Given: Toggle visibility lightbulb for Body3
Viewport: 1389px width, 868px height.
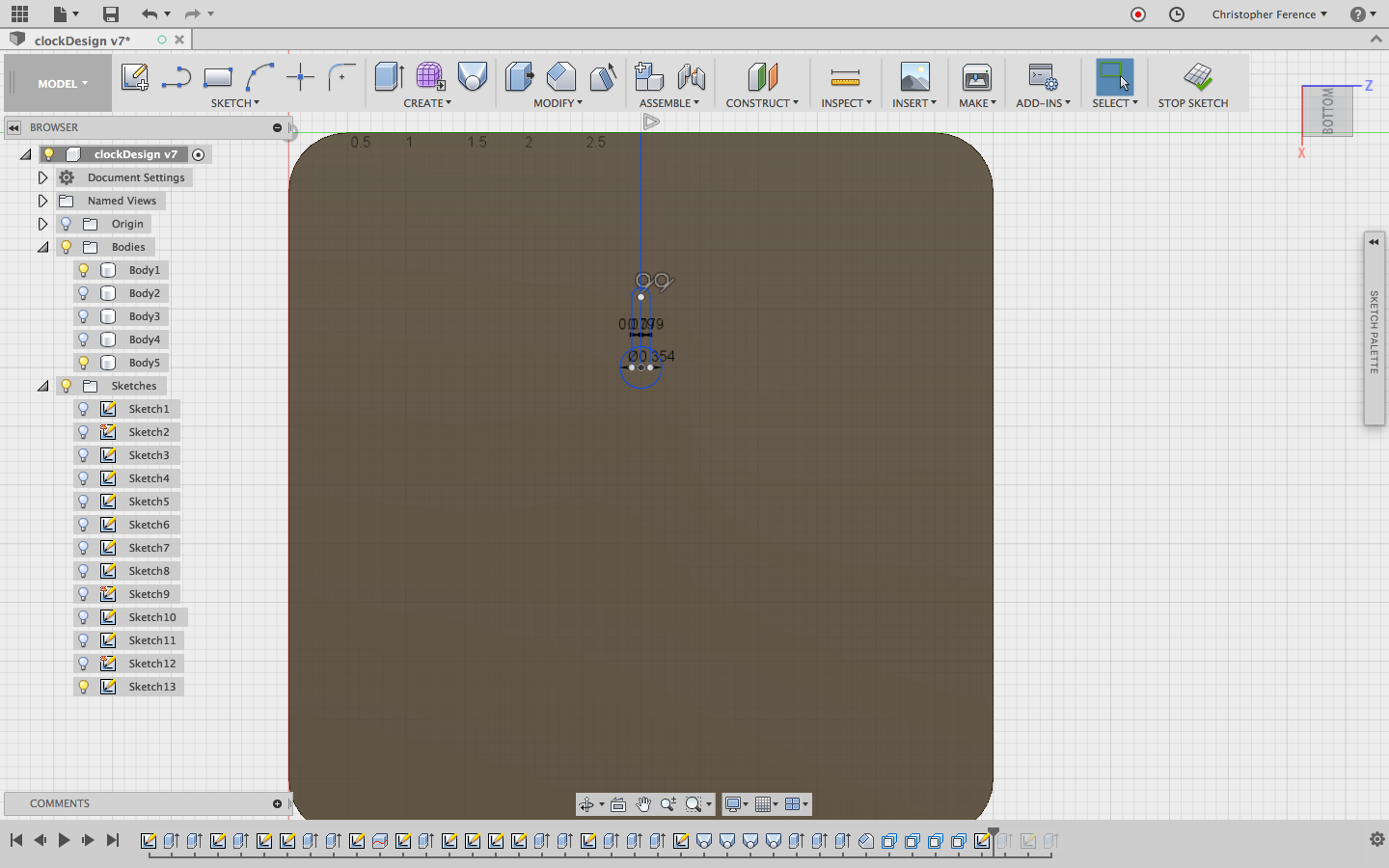Looking at the screenshot, I should (83, 316).
